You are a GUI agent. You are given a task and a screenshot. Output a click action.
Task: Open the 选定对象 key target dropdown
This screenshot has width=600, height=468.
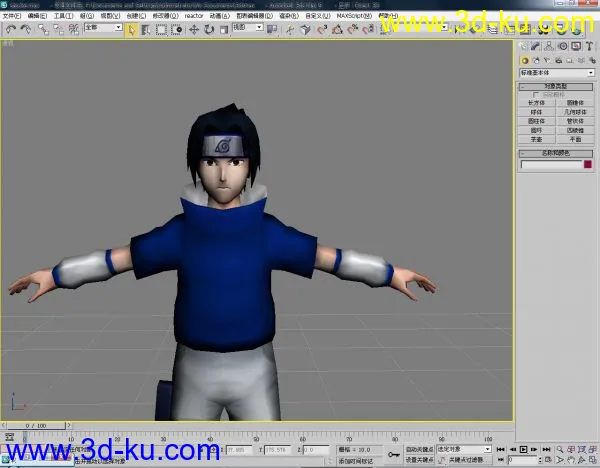464,449
